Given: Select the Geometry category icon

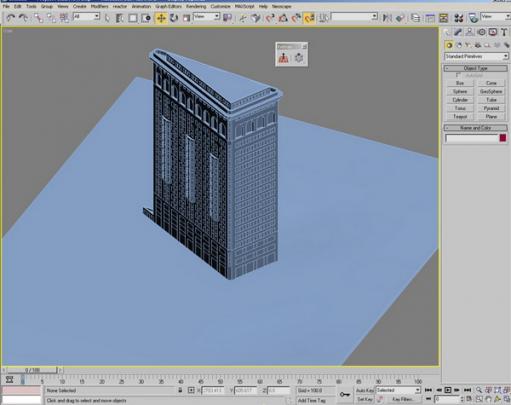Looking at the screenshot, I should click(x=449, y=45).
